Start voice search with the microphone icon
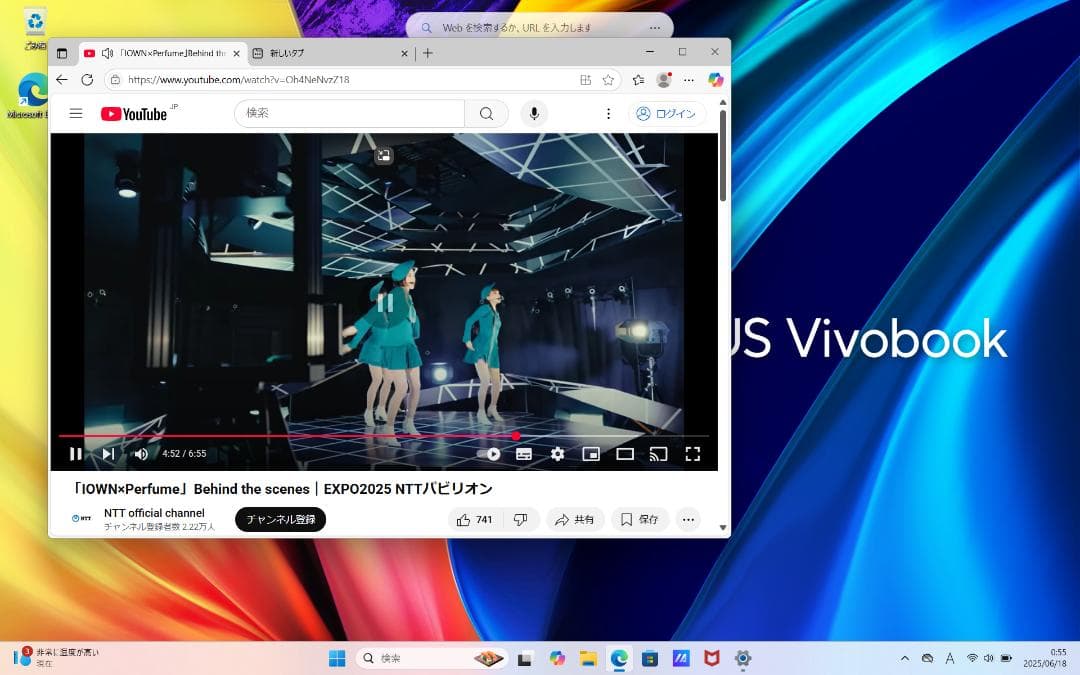Screen dimensions: 1080x675 point(534,113)
